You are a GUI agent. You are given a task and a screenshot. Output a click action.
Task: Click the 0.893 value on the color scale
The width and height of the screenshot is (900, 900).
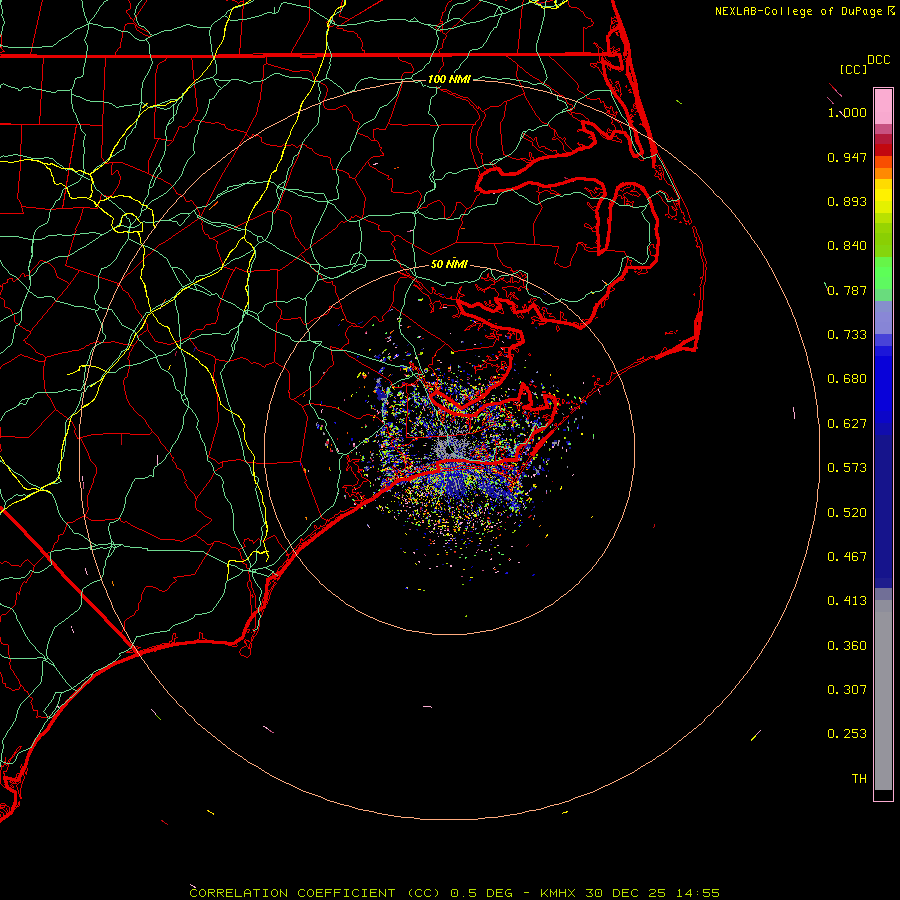847,201
